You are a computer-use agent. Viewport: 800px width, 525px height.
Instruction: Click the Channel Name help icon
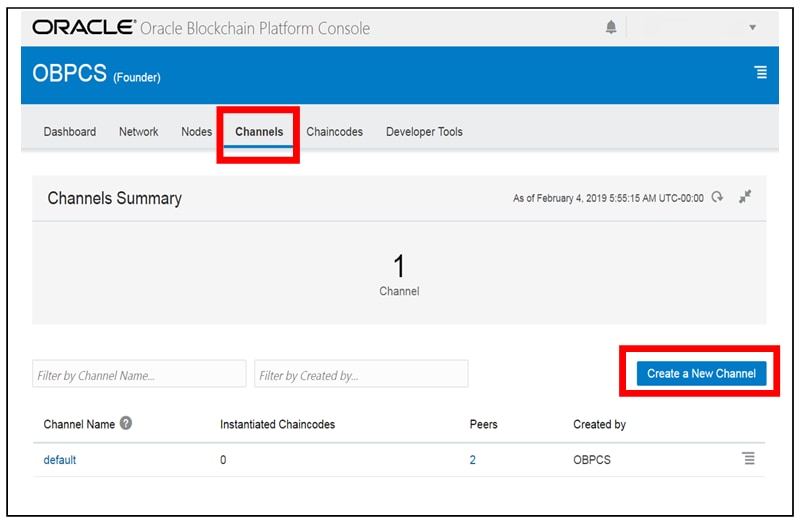tap(126, 424)
